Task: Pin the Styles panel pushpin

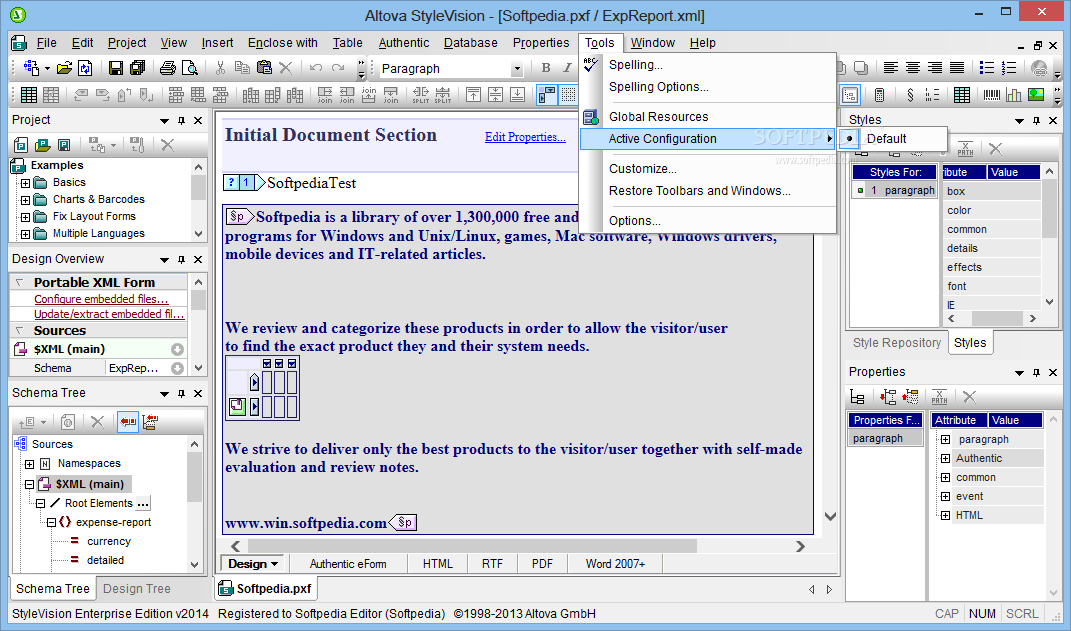Action: tap(1036, 120)
